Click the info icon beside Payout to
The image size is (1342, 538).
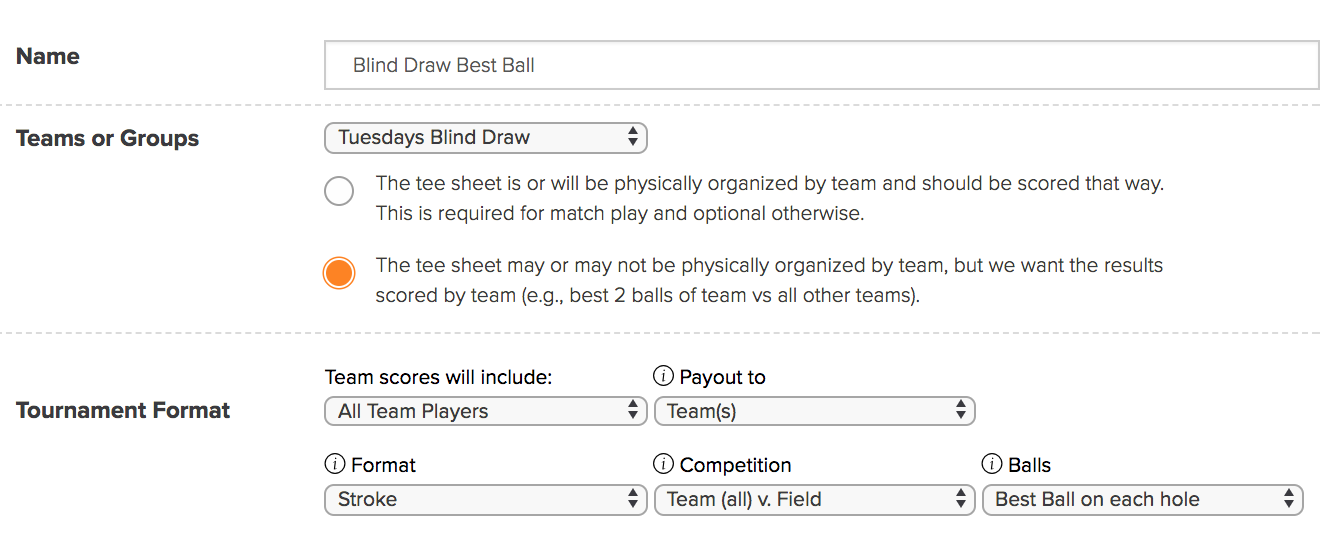[663, 377]
